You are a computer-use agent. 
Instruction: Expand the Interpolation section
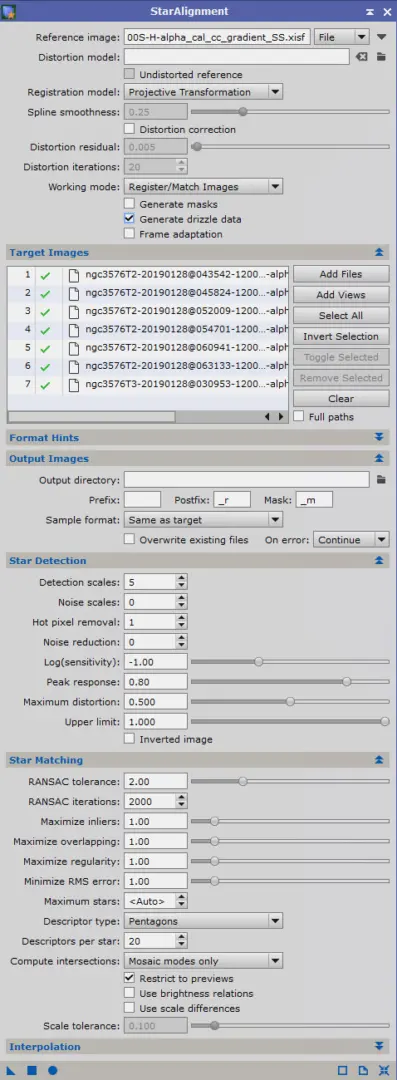[x=378, y=1046]
